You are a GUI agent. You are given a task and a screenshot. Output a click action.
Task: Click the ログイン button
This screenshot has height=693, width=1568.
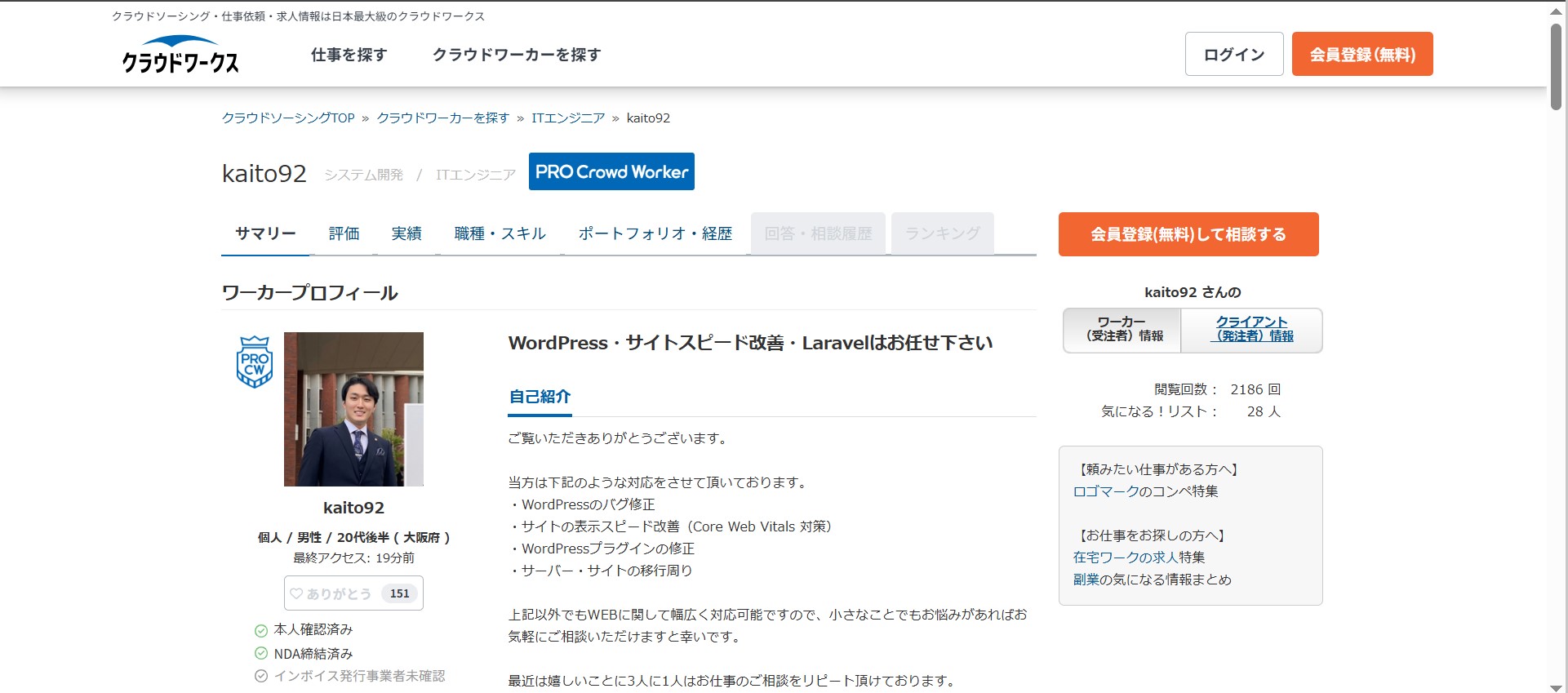tap(1234, 54)
